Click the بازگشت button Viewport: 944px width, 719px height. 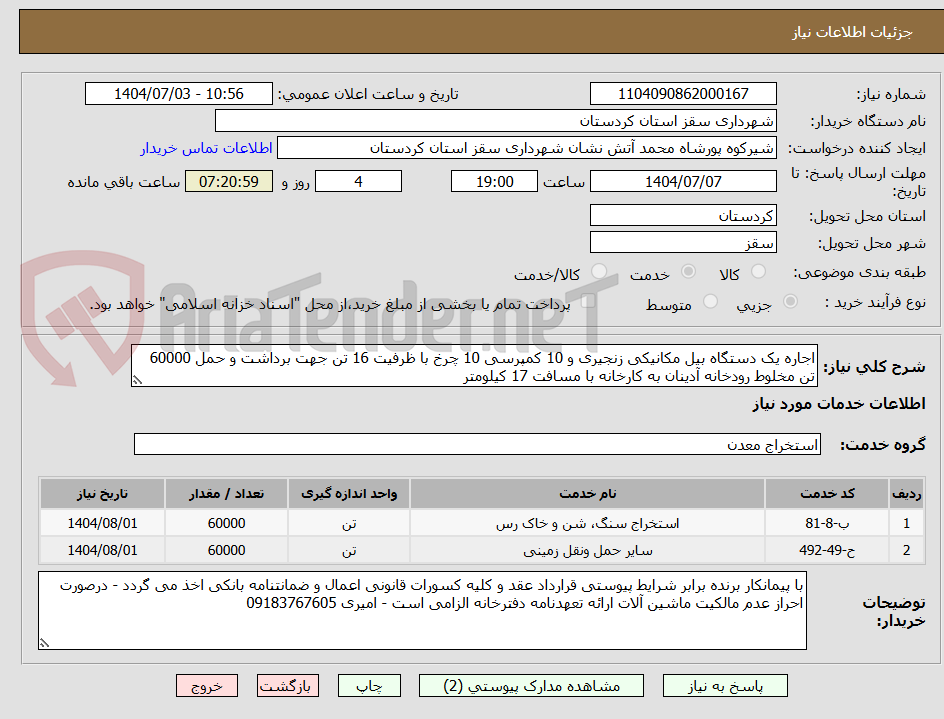click(x=288, y=685)
